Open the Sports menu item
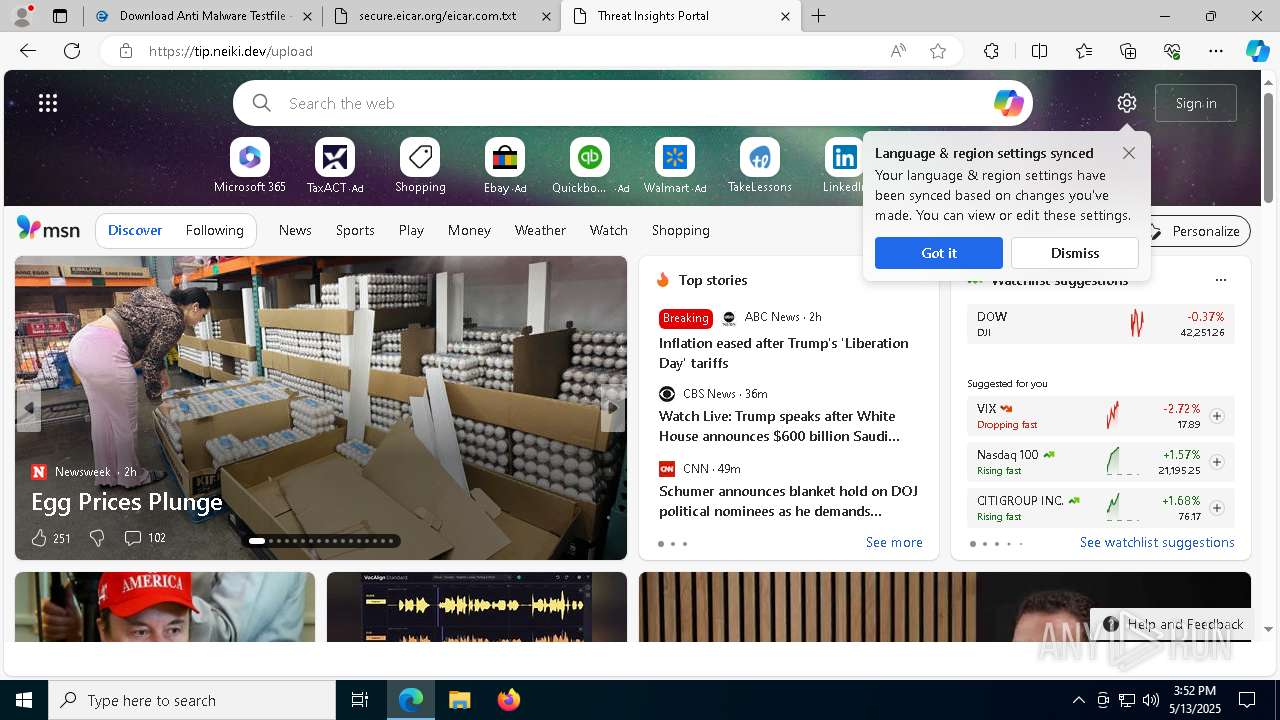1280x720 pixels. [355, 230]
